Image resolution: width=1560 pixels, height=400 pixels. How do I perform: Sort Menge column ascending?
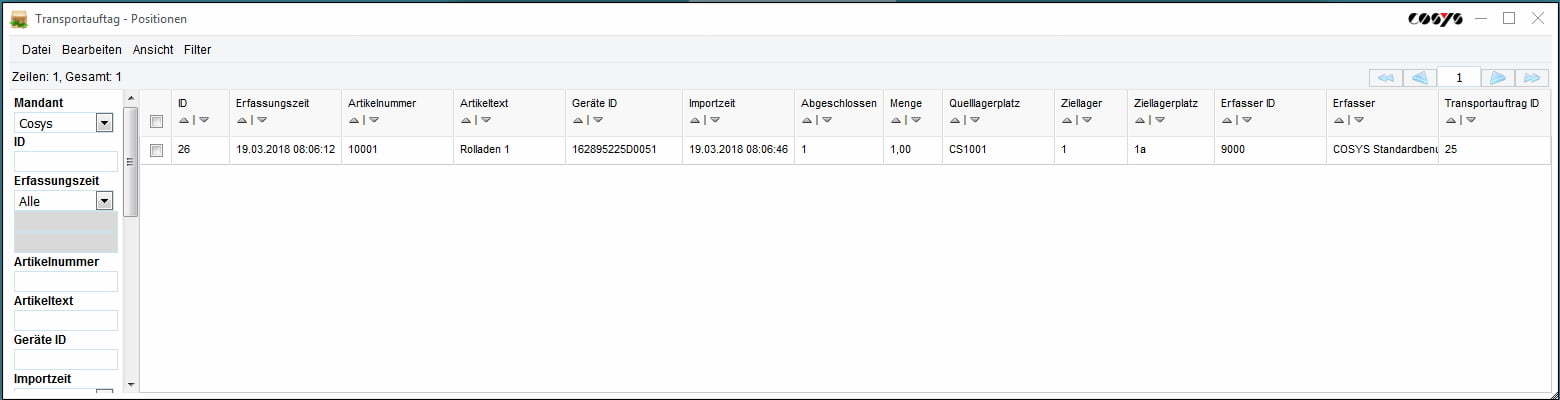[x=896, y=120]
